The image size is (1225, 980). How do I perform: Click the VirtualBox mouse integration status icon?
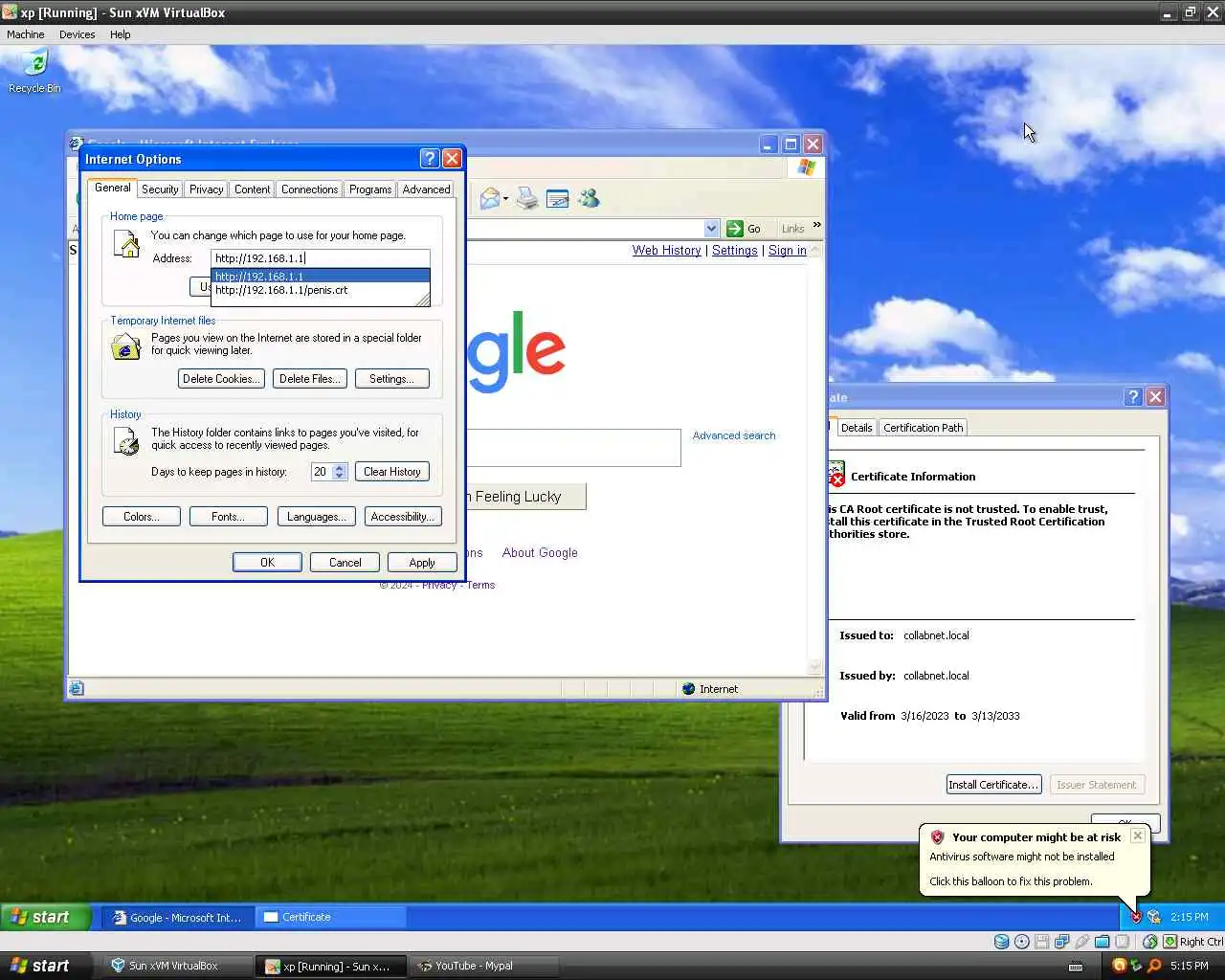pos(1149,942)
